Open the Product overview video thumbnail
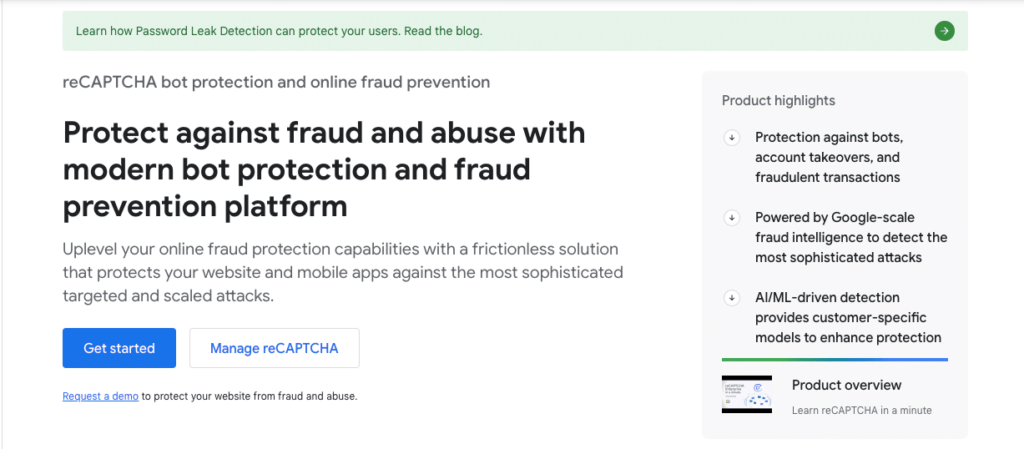The image size is (1024, 449). click(x=748, y=395)
